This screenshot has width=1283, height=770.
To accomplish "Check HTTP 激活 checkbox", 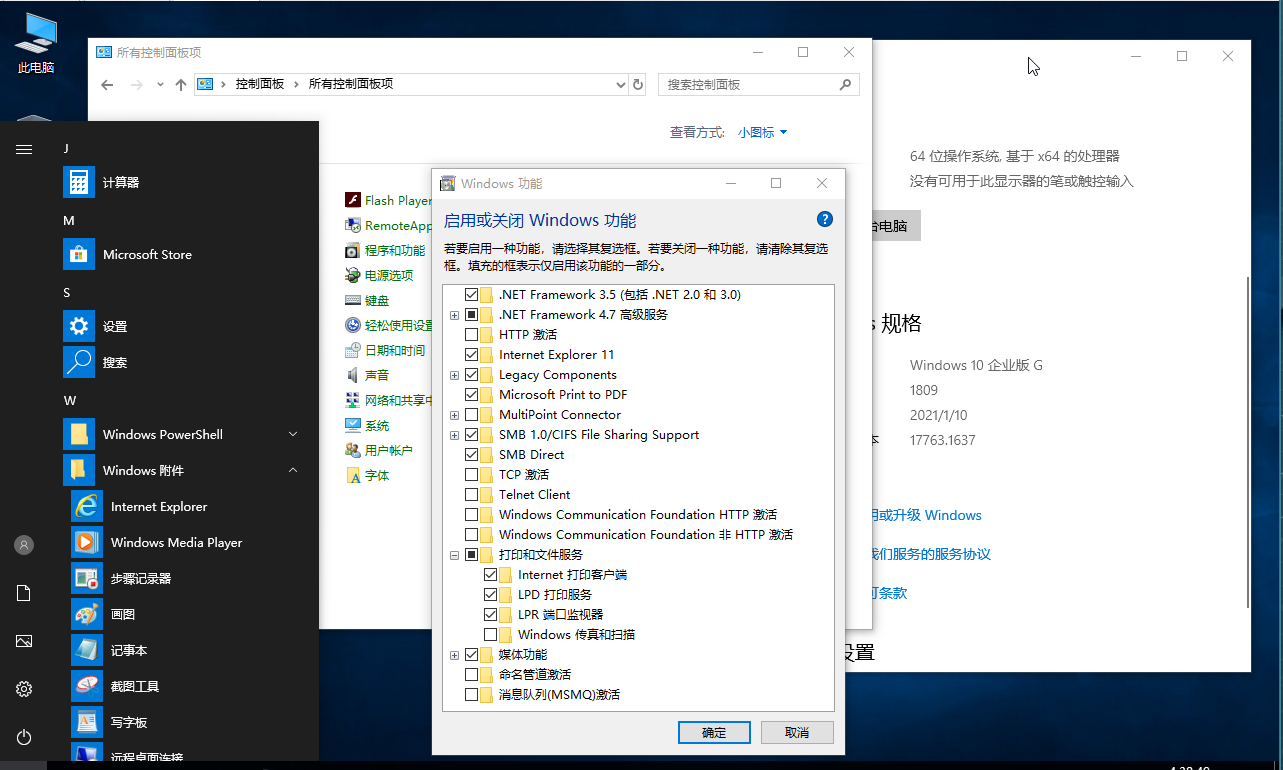I will [x=472, y=335].
